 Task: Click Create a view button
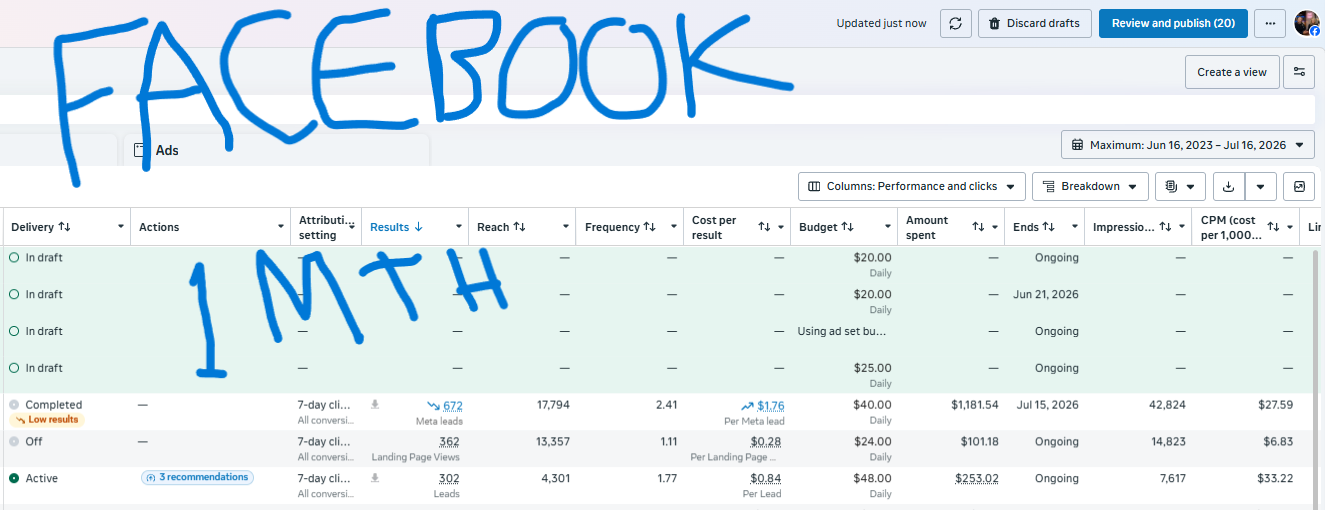click(1232, 72)
